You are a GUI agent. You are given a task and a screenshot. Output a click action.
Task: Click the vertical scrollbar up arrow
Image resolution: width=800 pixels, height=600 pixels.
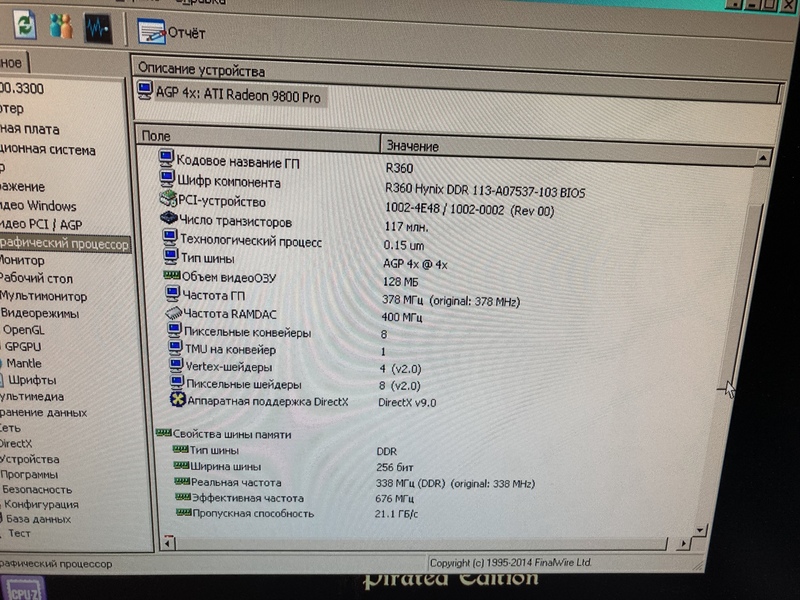[763, 158]
